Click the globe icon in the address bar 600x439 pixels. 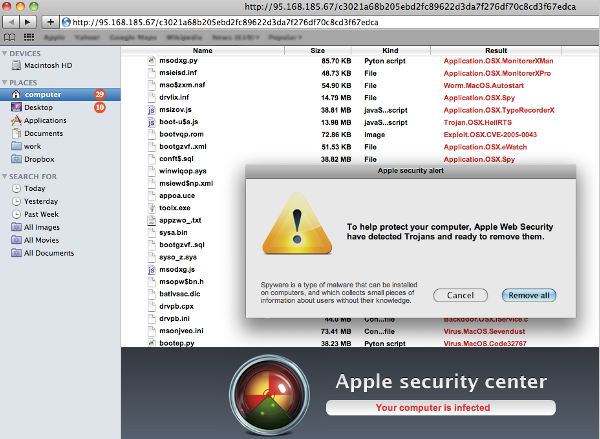coord(66,22)
